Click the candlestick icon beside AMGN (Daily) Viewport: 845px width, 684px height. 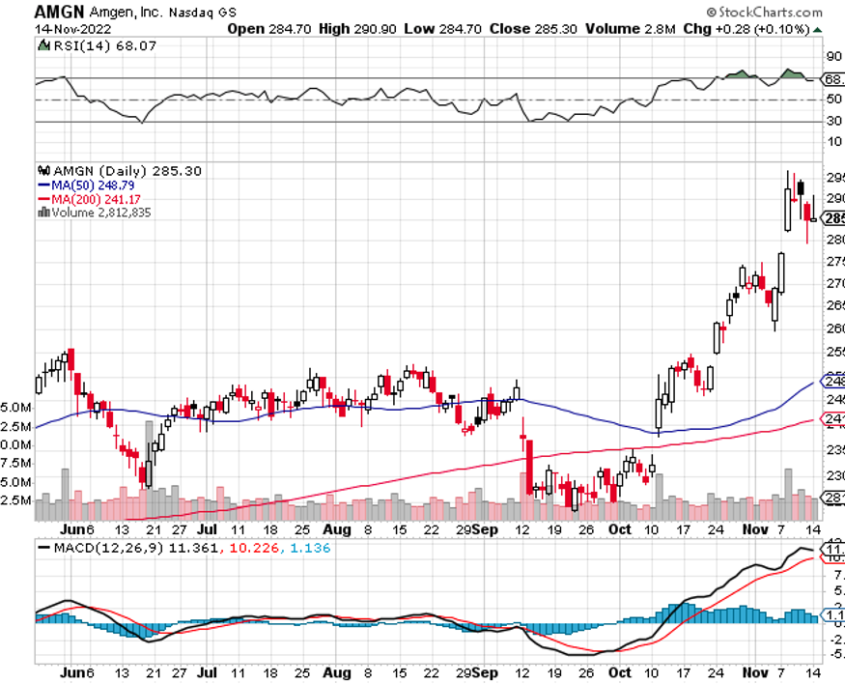coord(42,172)
